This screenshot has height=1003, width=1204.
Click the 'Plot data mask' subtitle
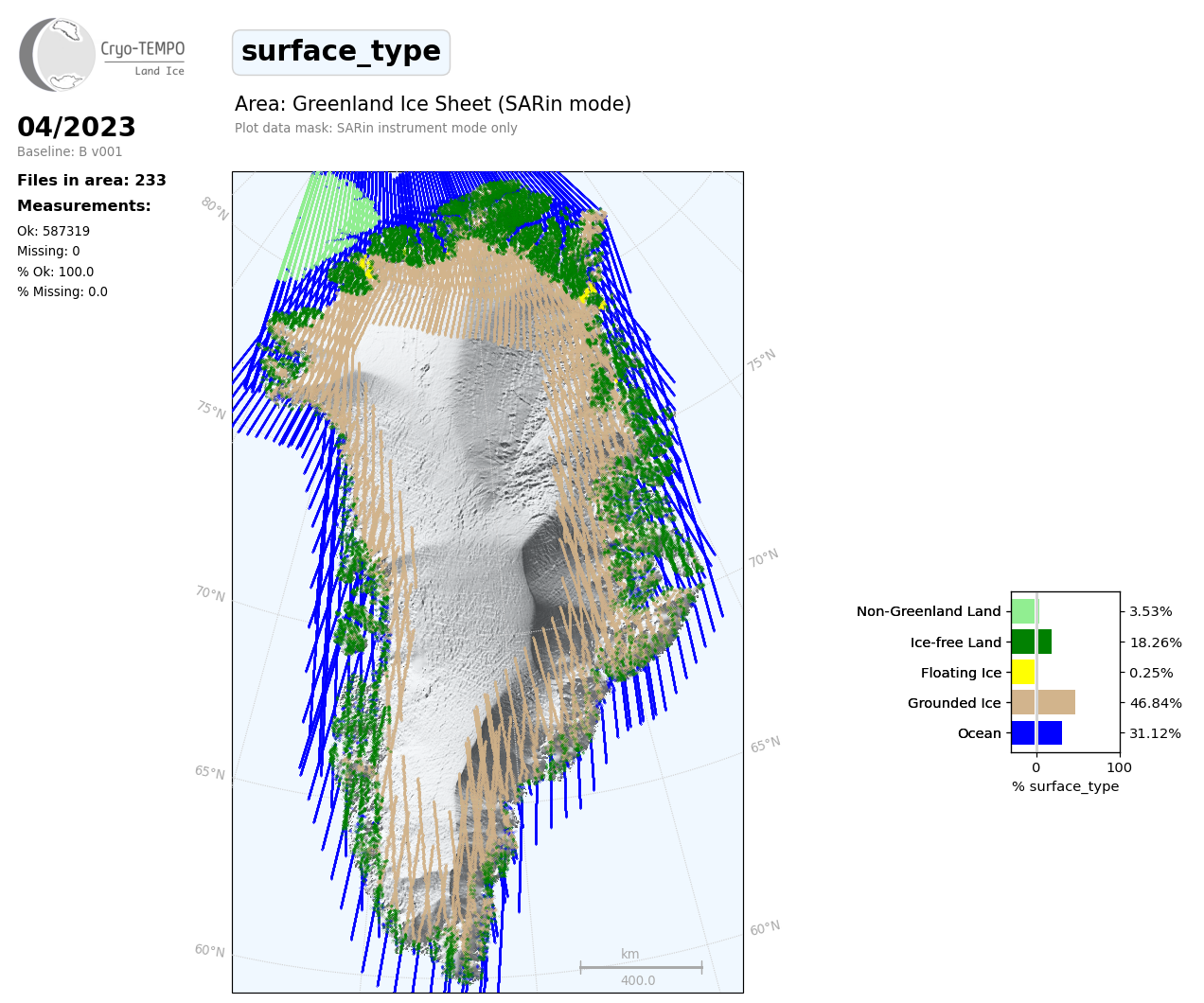pyautogui.click(x=376, y=128)
